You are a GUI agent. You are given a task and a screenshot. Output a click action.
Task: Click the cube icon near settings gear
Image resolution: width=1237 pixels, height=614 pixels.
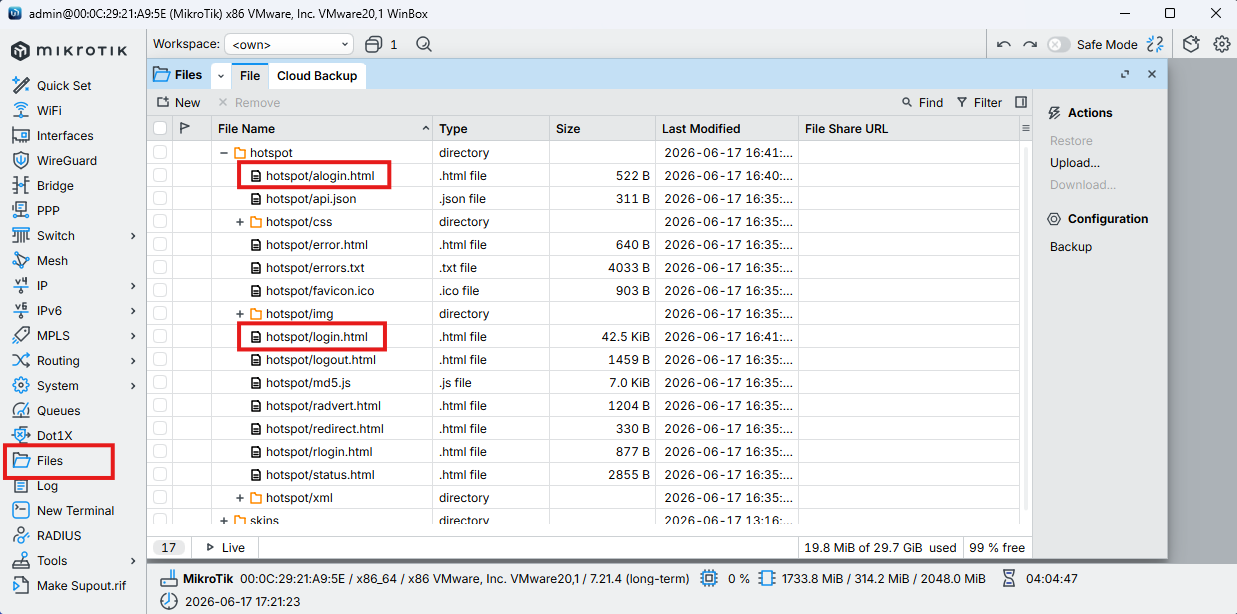1191,44
